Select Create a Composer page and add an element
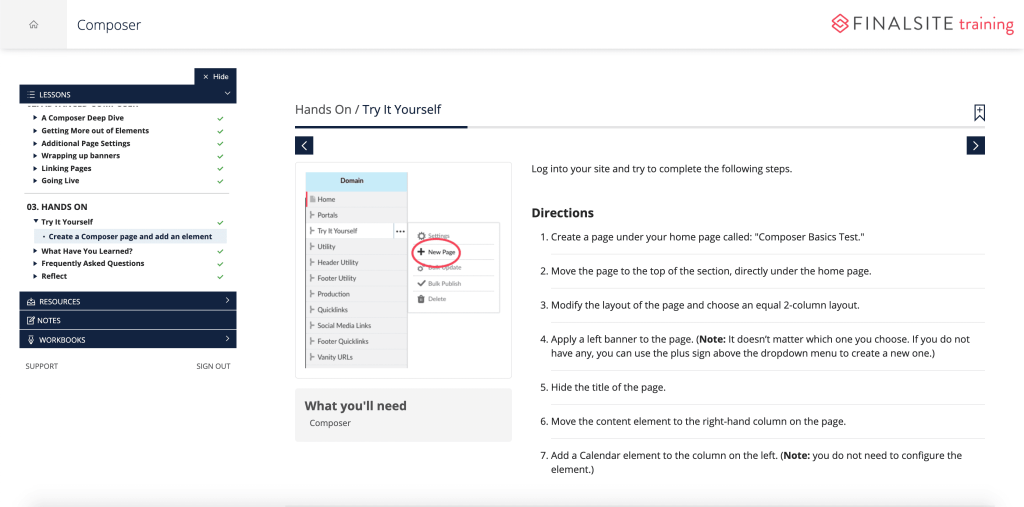Screen dimensions: 1024x507 (x=130, y=237)
